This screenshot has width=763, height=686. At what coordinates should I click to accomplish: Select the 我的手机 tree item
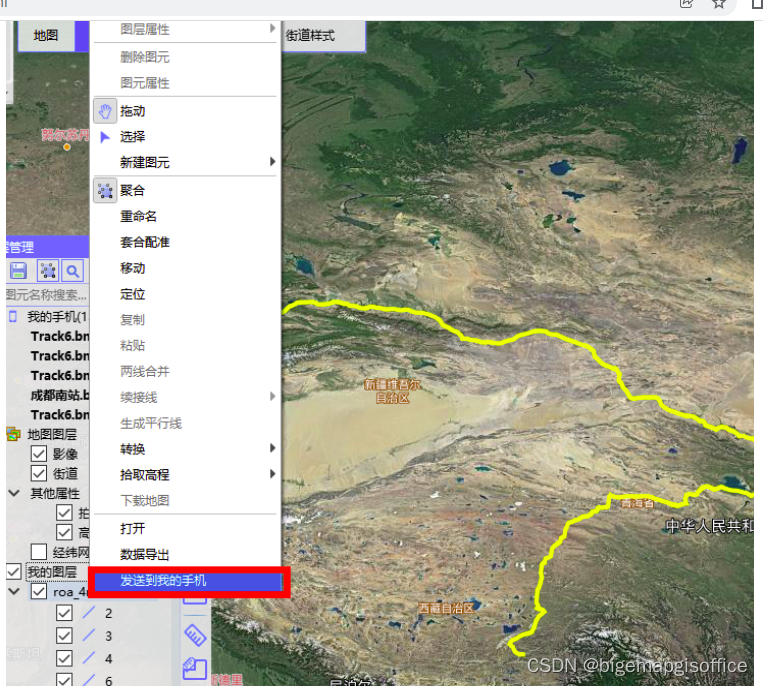point(57,317)
